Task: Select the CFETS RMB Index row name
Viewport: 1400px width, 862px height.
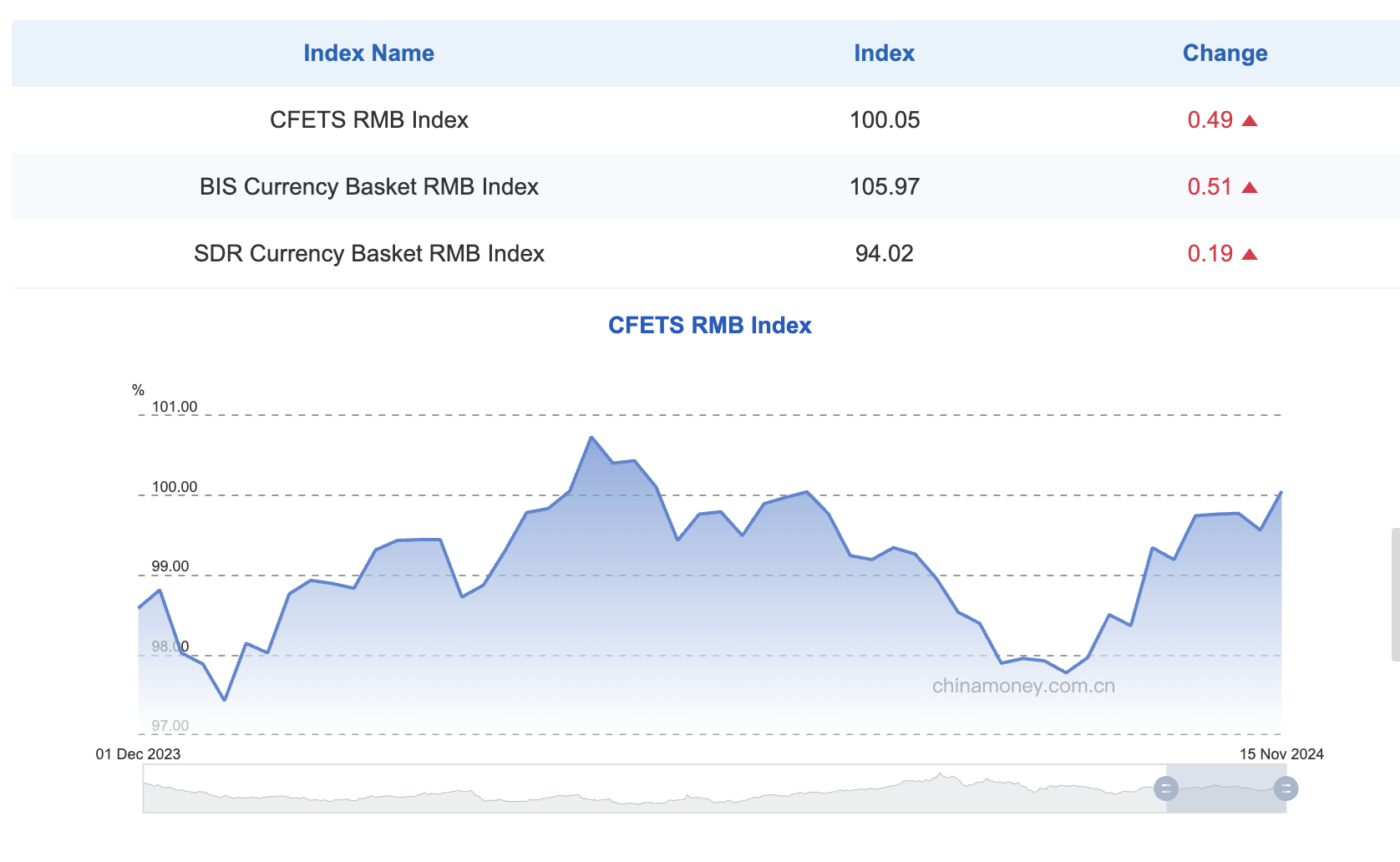Action: pyautogui.click(x=368, y=120)
